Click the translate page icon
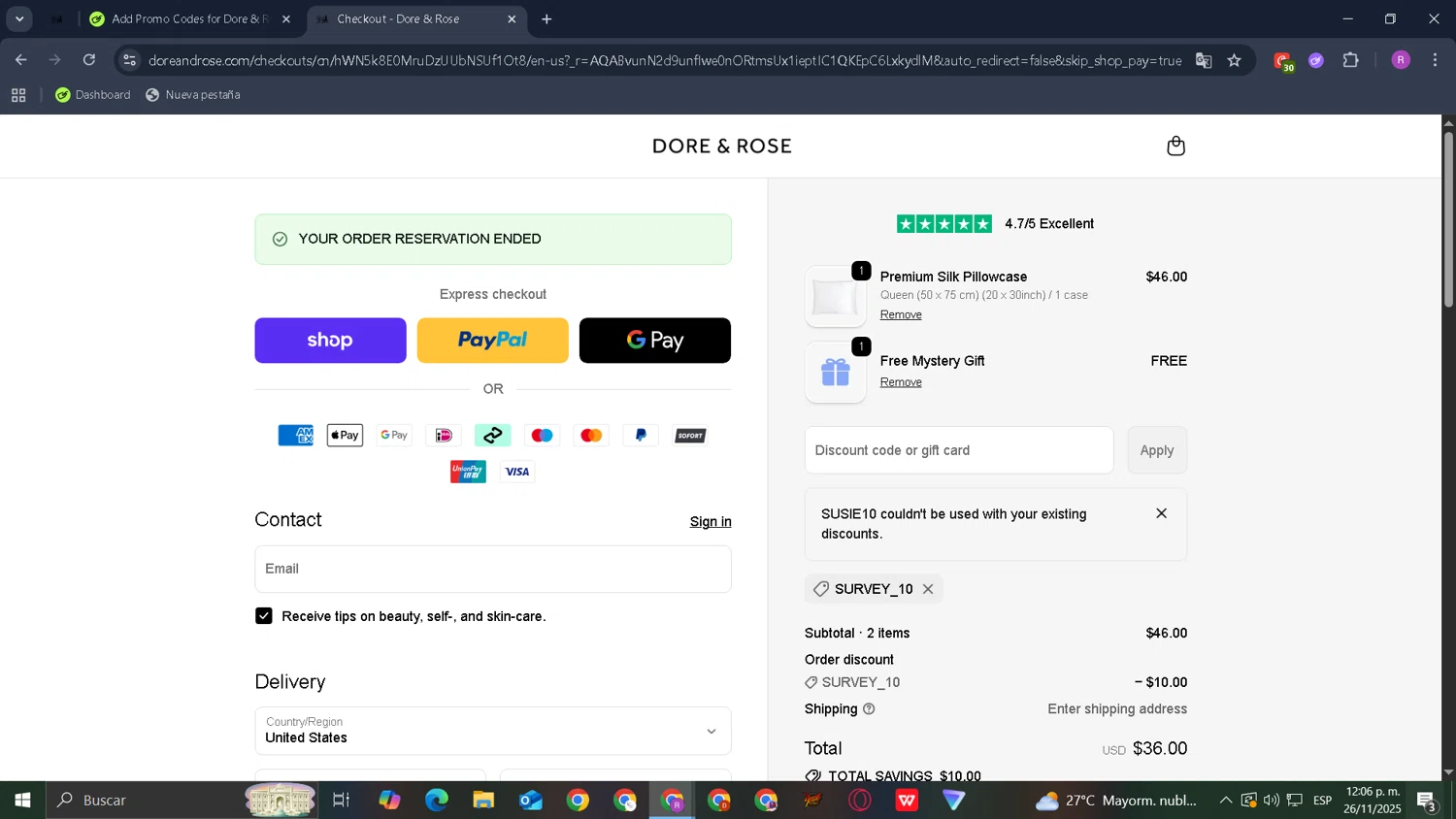 tap(1204, 60)
